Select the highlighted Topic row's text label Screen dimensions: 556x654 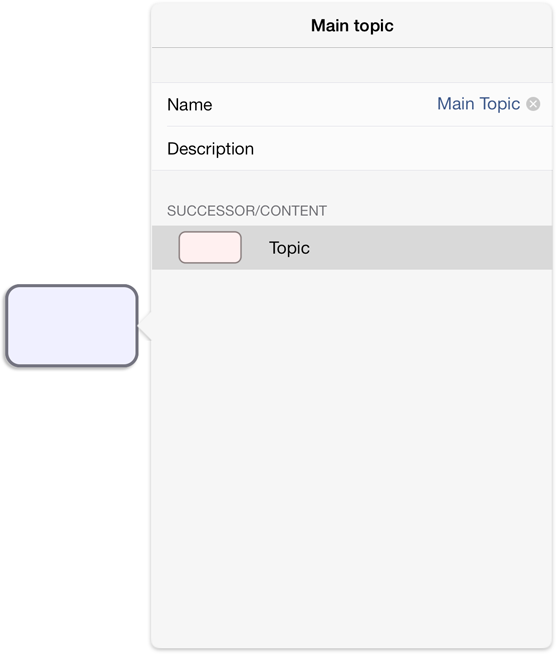pos(289,248)
